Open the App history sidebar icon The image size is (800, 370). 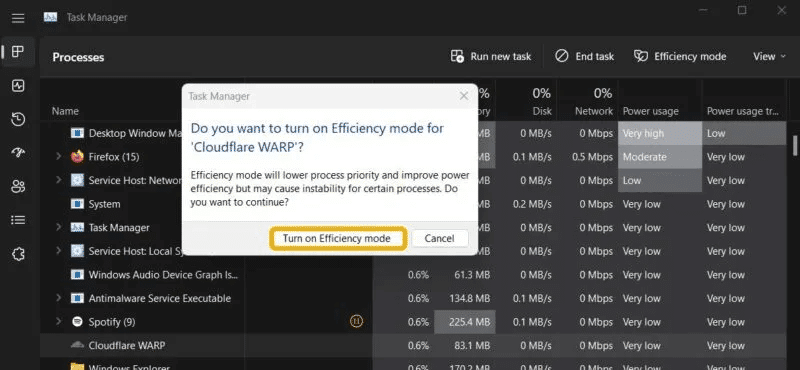tap(18, 119)
